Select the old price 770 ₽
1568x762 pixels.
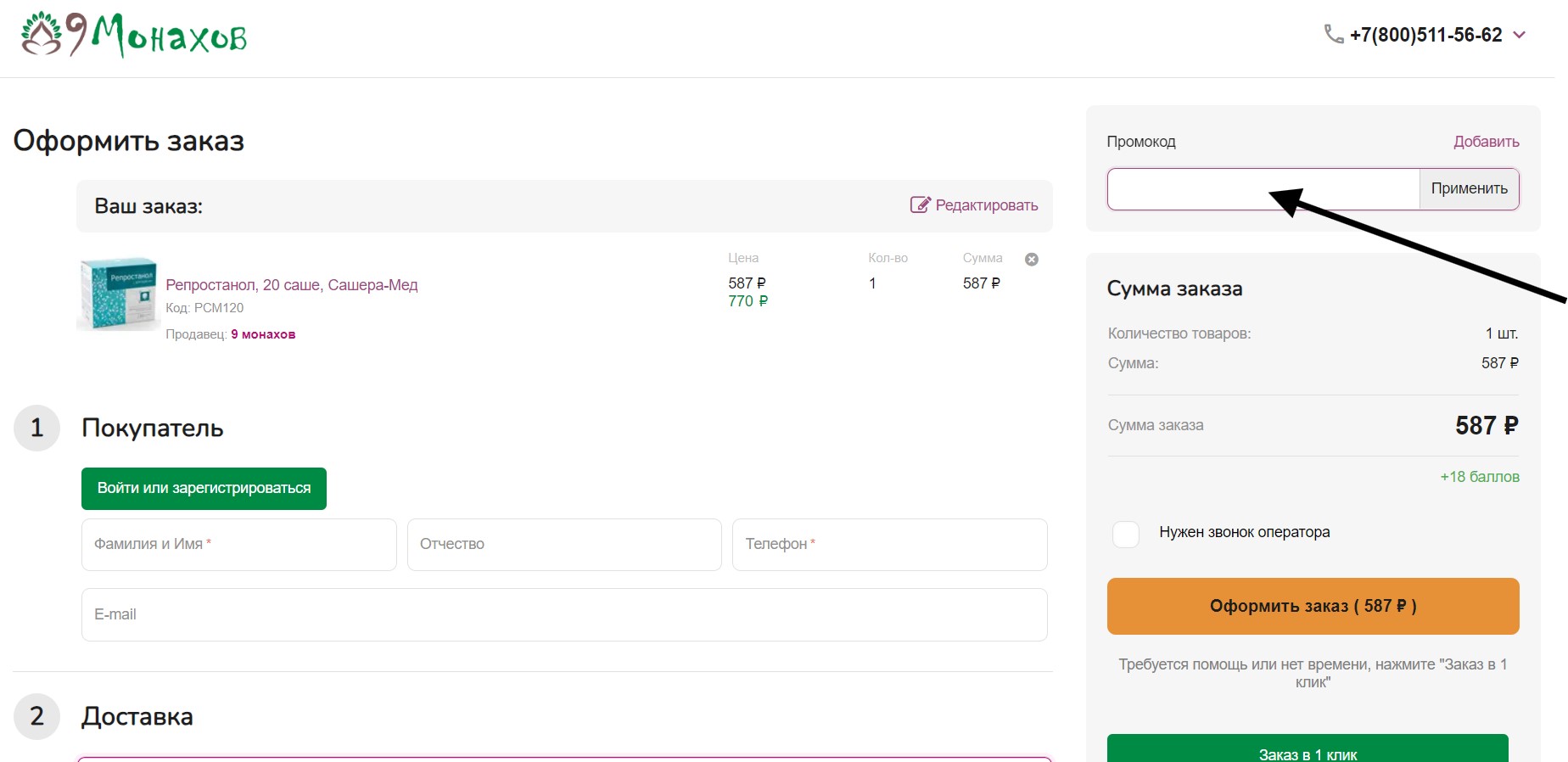(748, 301)
